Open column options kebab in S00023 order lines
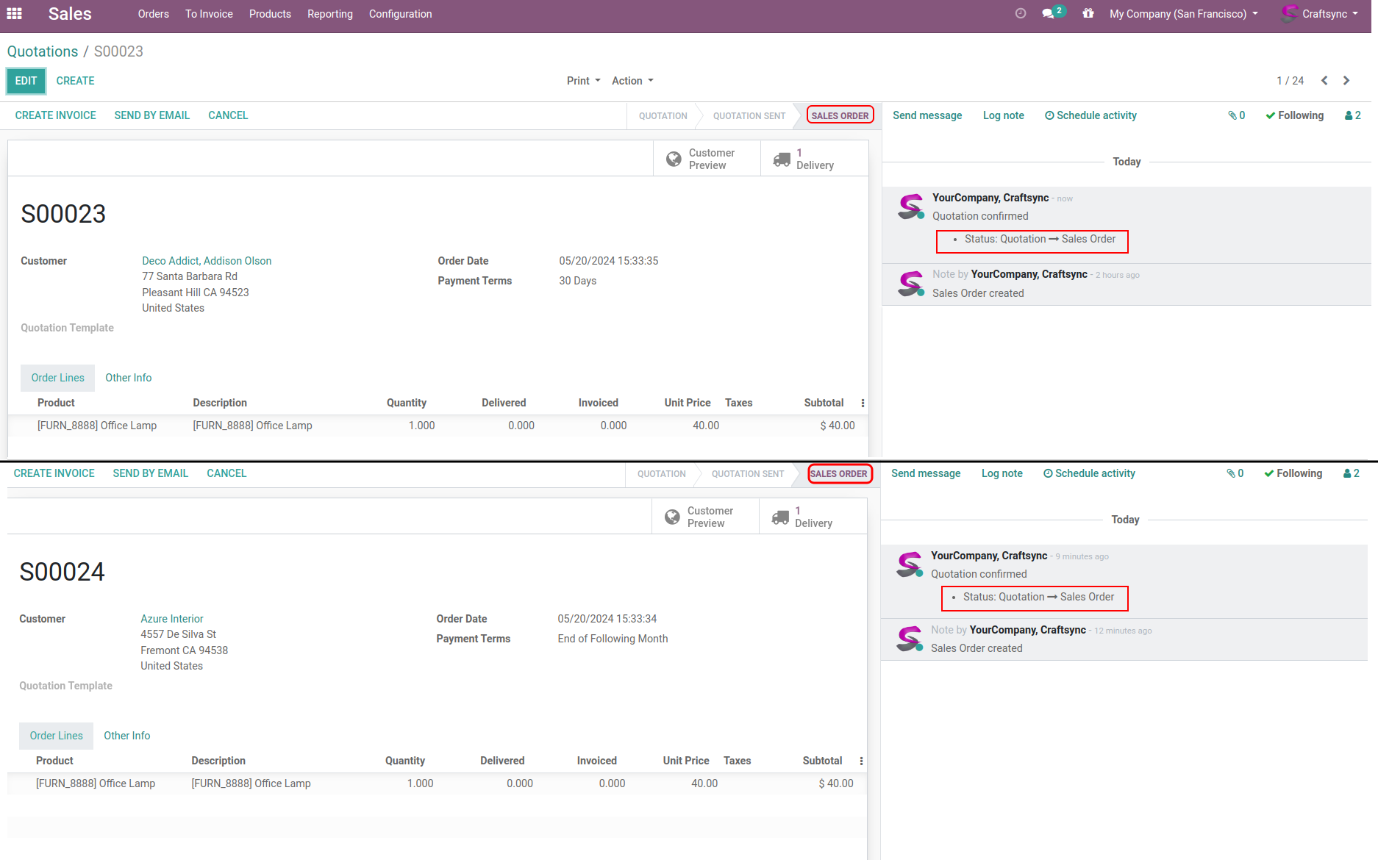 (863, 403)
